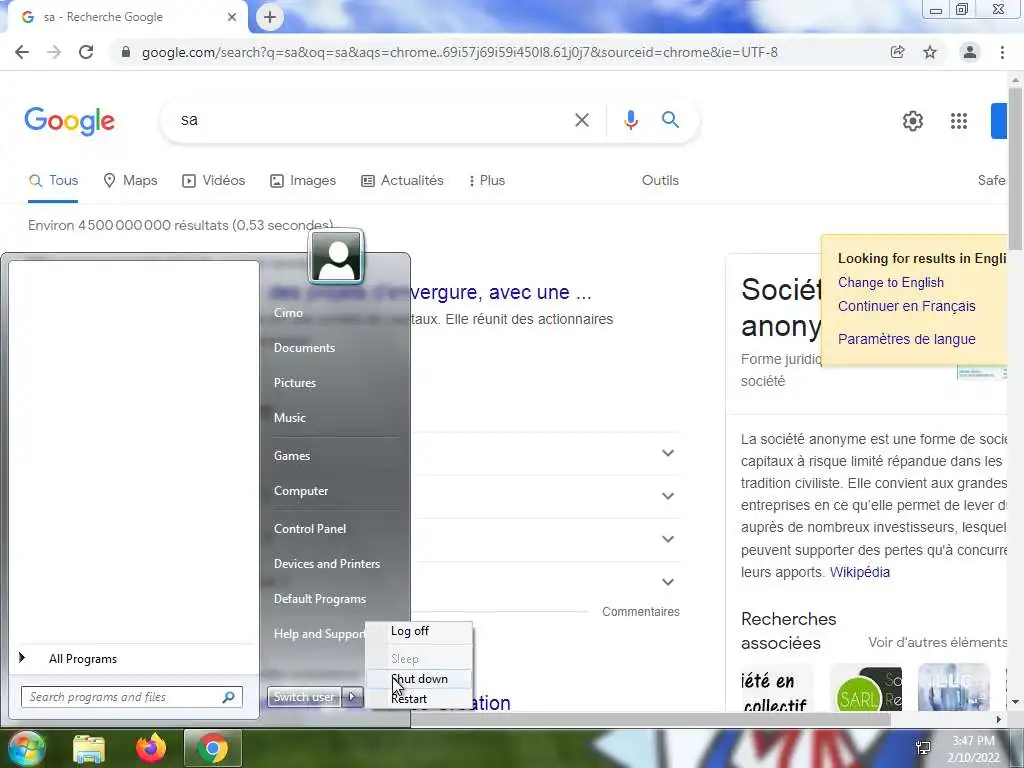Open the Wikipédia link

859,573
